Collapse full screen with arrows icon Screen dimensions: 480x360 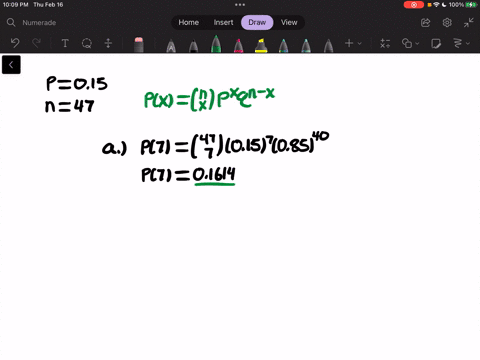pyautogui.click(x=469, y=22)
